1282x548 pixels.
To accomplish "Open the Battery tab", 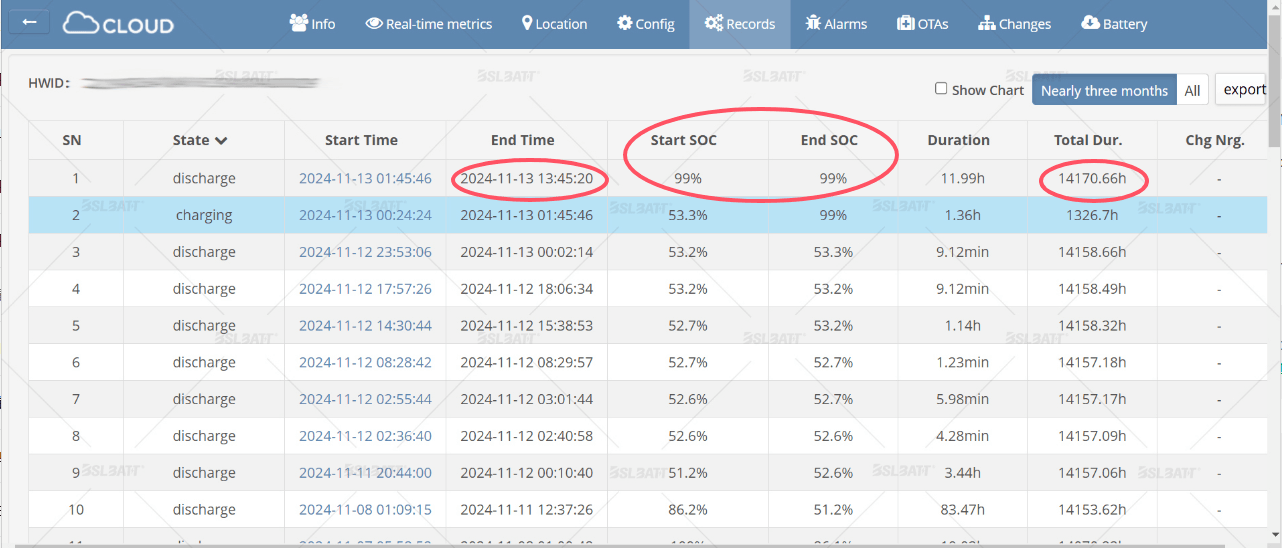I will tap(1114, 24).
